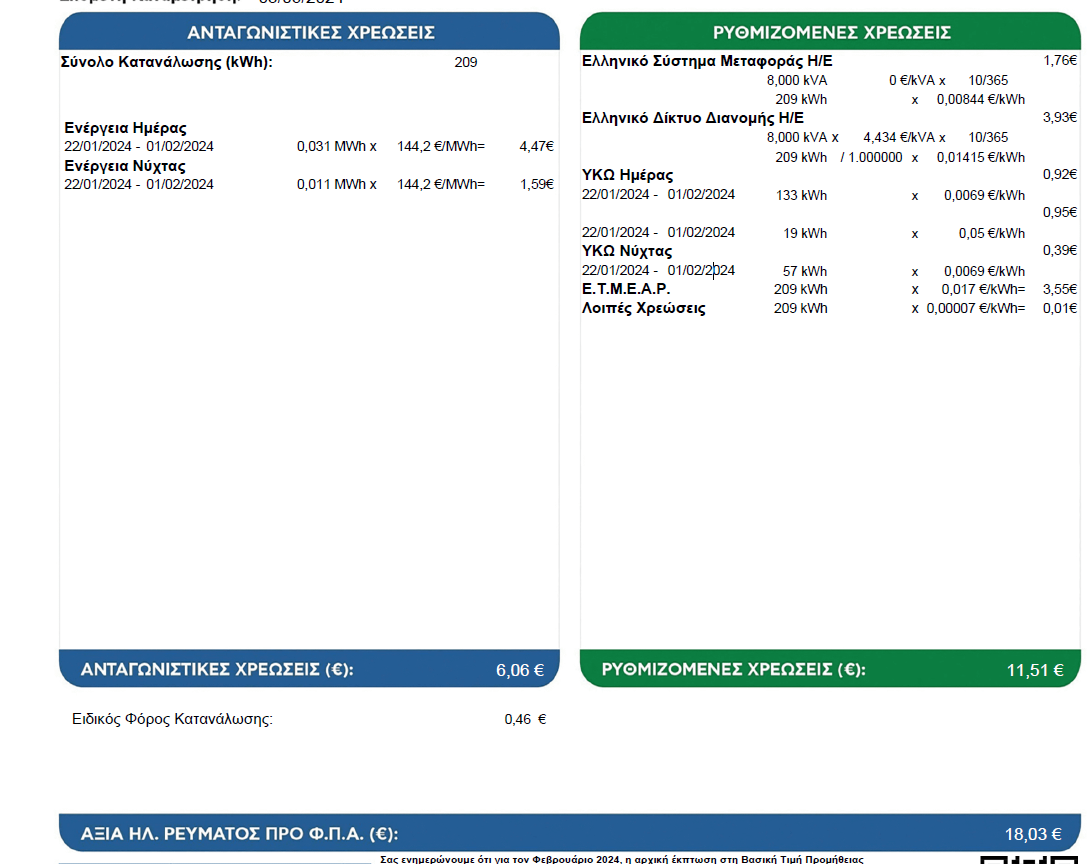
Task: Click the 0,92€ amount
Action: pyautogui.click(x=1060, y=174)
